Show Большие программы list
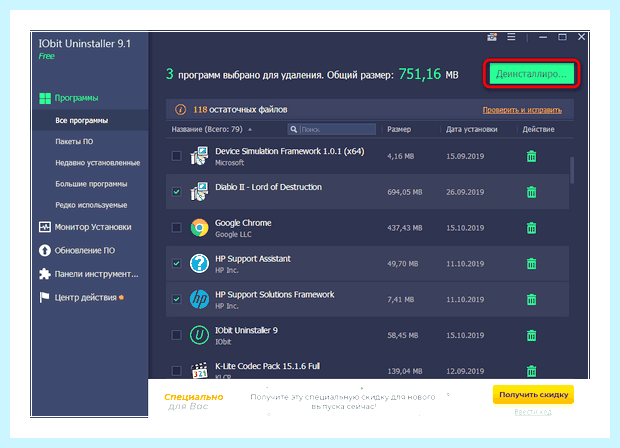The image size is (620, 448). click(91, 184)
